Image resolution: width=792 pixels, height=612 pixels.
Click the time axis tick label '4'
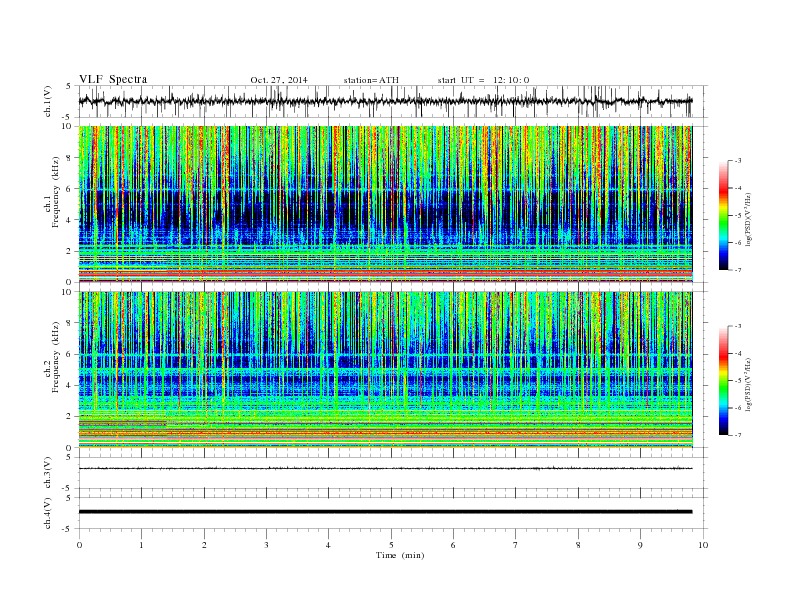(328, 545)
